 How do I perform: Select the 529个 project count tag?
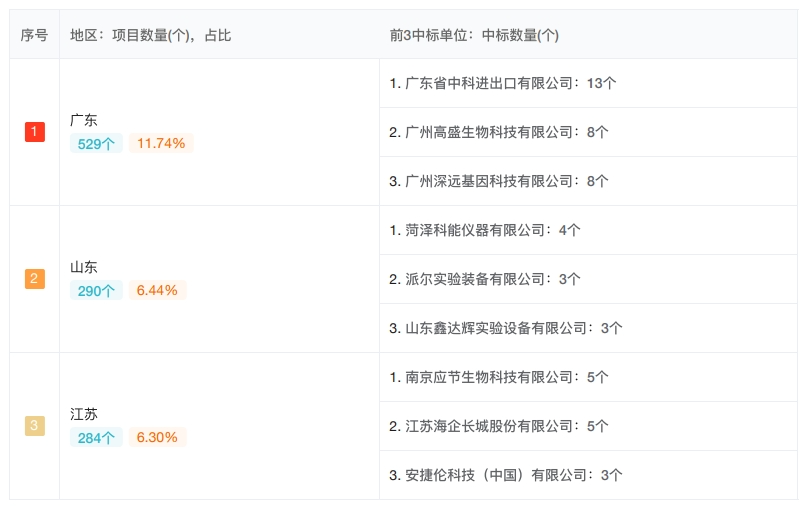pyautogui.click(x=96, y=143)
